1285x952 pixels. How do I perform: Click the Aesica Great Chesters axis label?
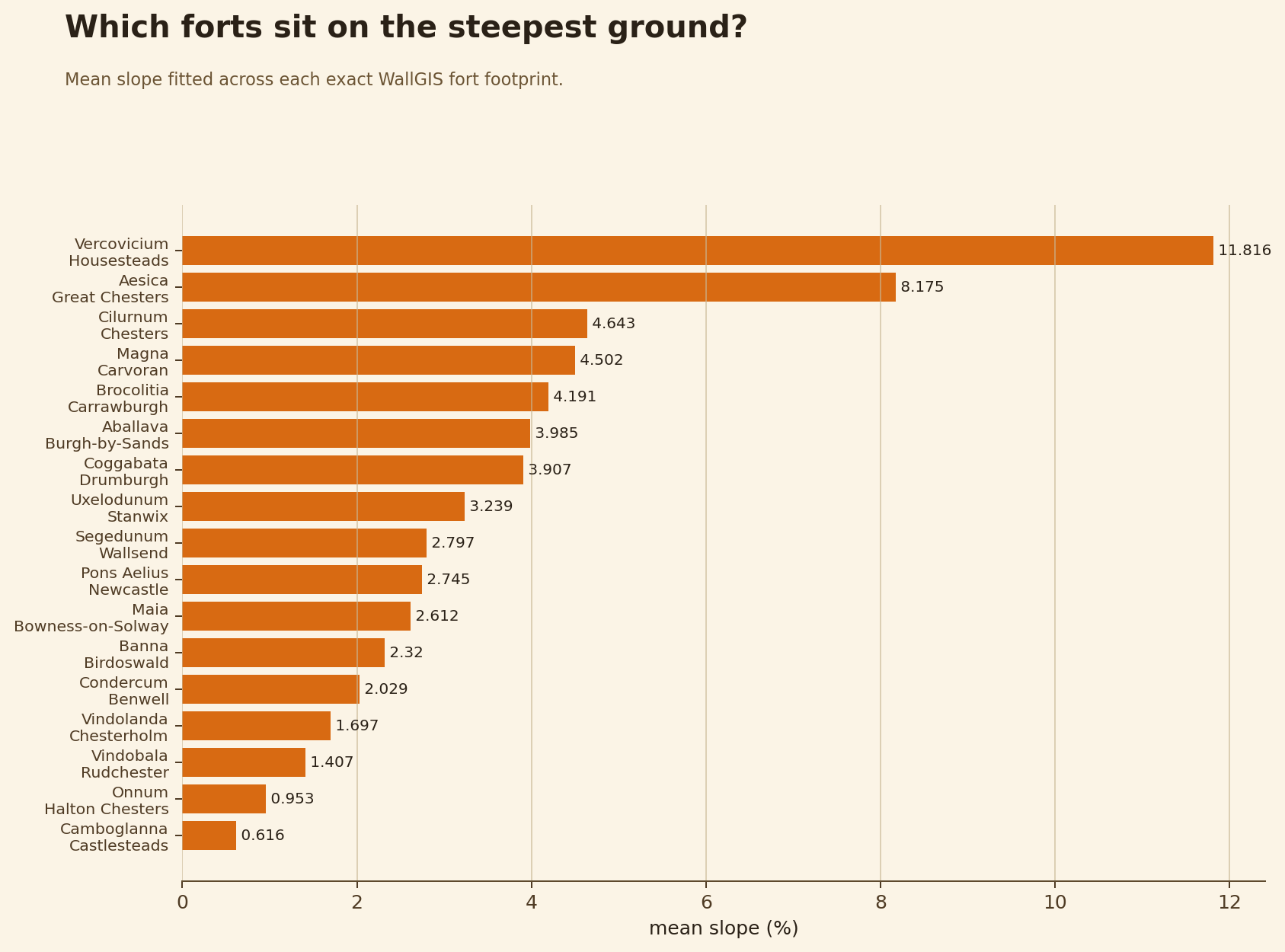click(110, 289)
